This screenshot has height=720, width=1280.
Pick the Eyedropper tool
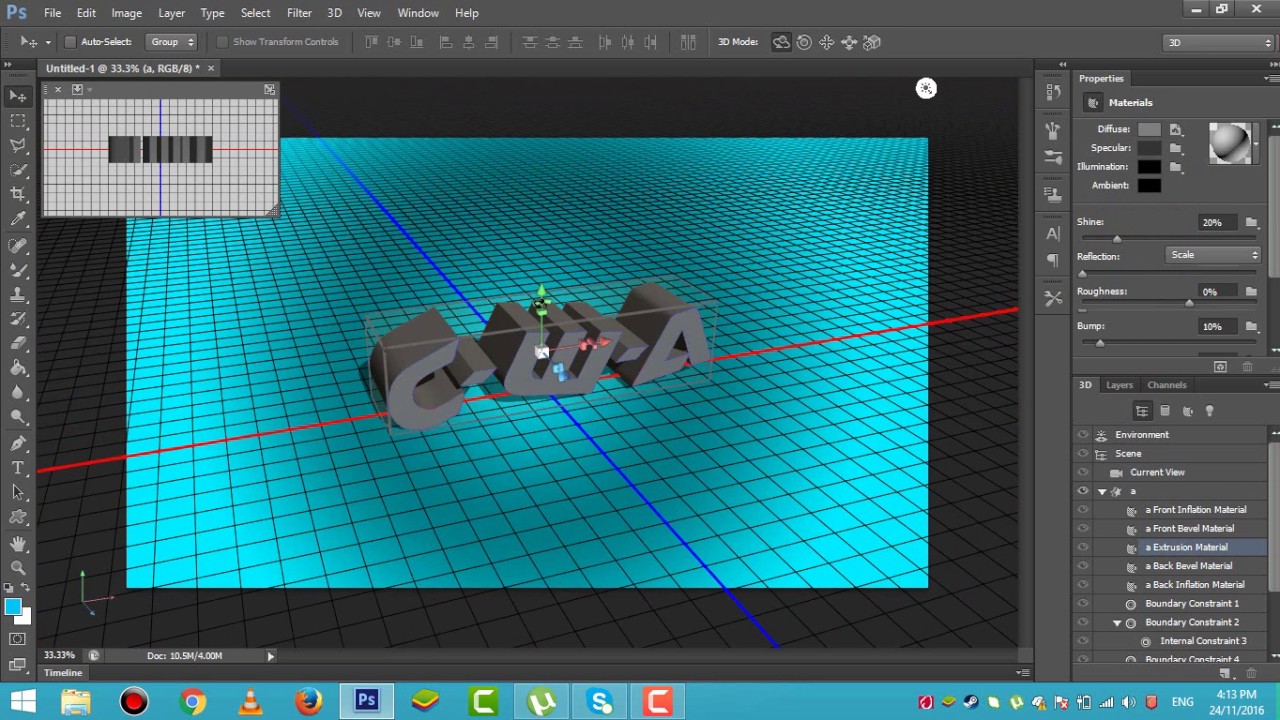point(18,219)
